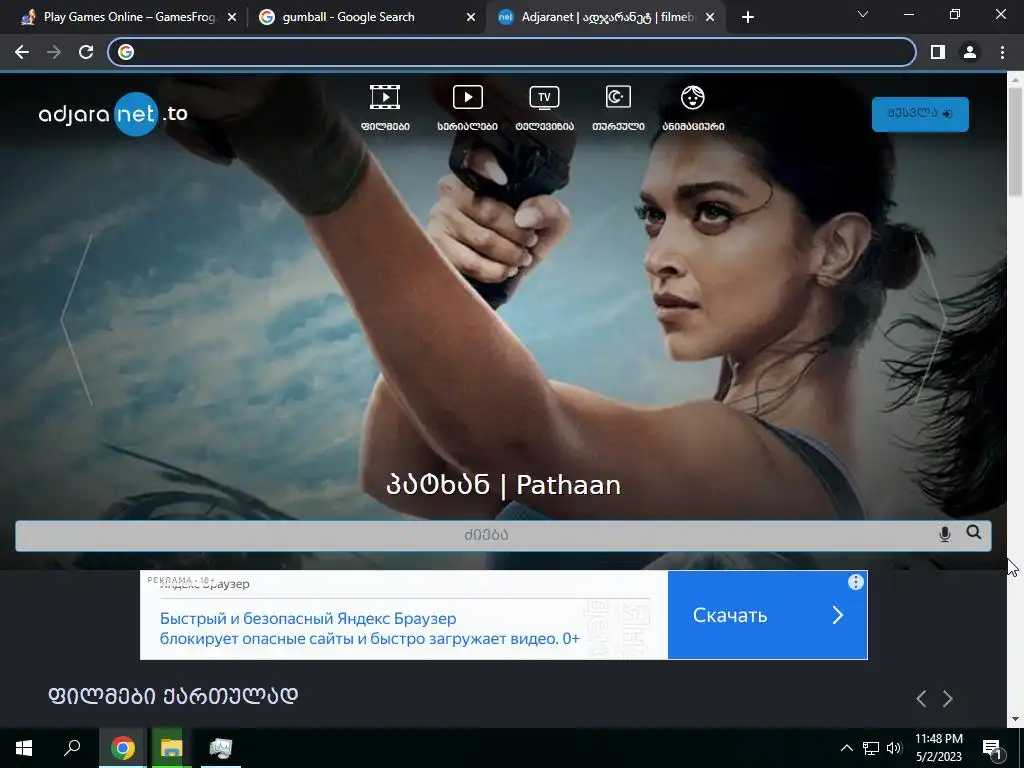Switch to Play Games Online GamesFrog tab
This screenshot has width=1024, height=768.
pos(129,17)
